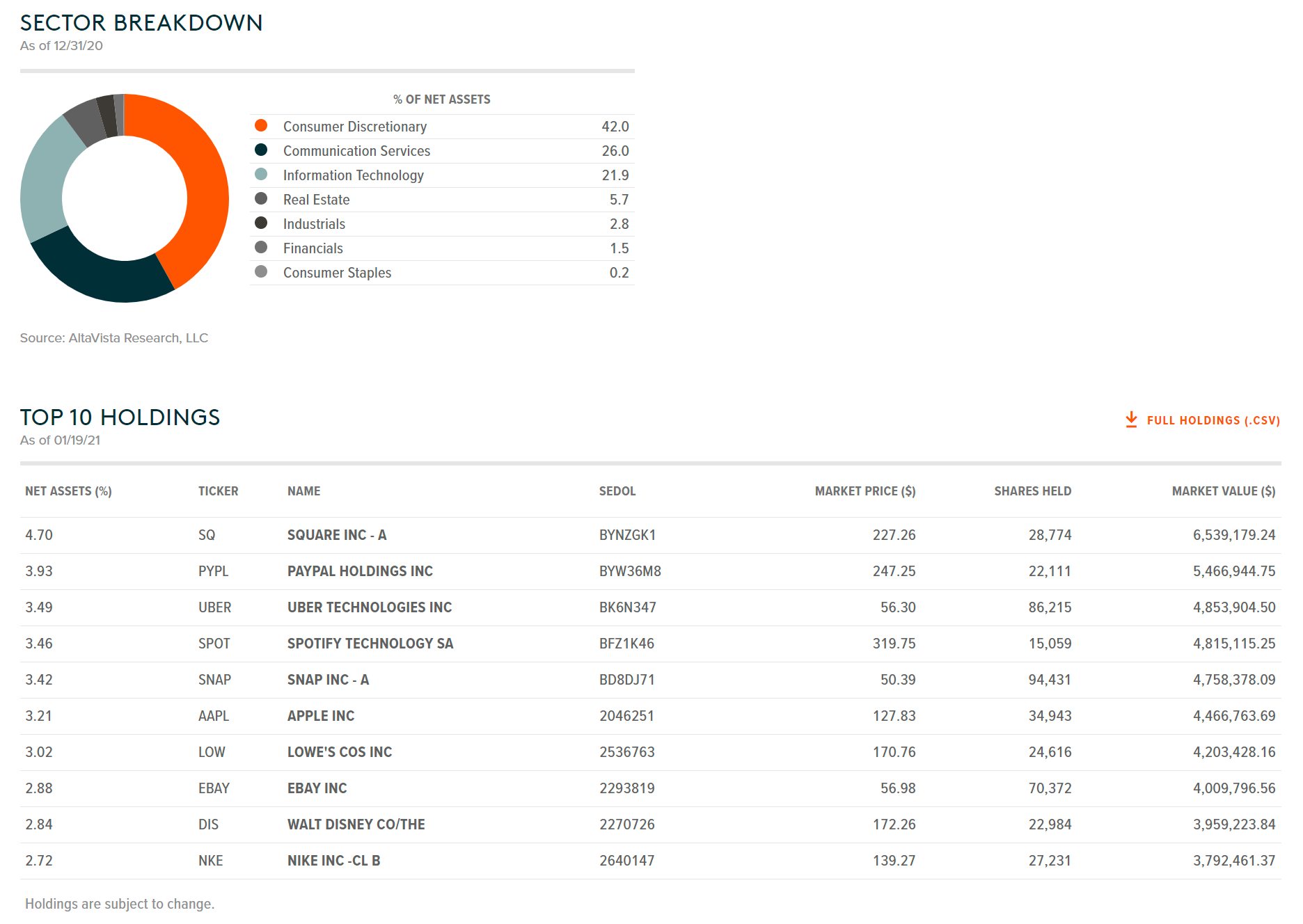The height and width of the screenshot is (924, 1303).
Task: Select the Information Technology legend dot
Action: [x=261, y=175]
